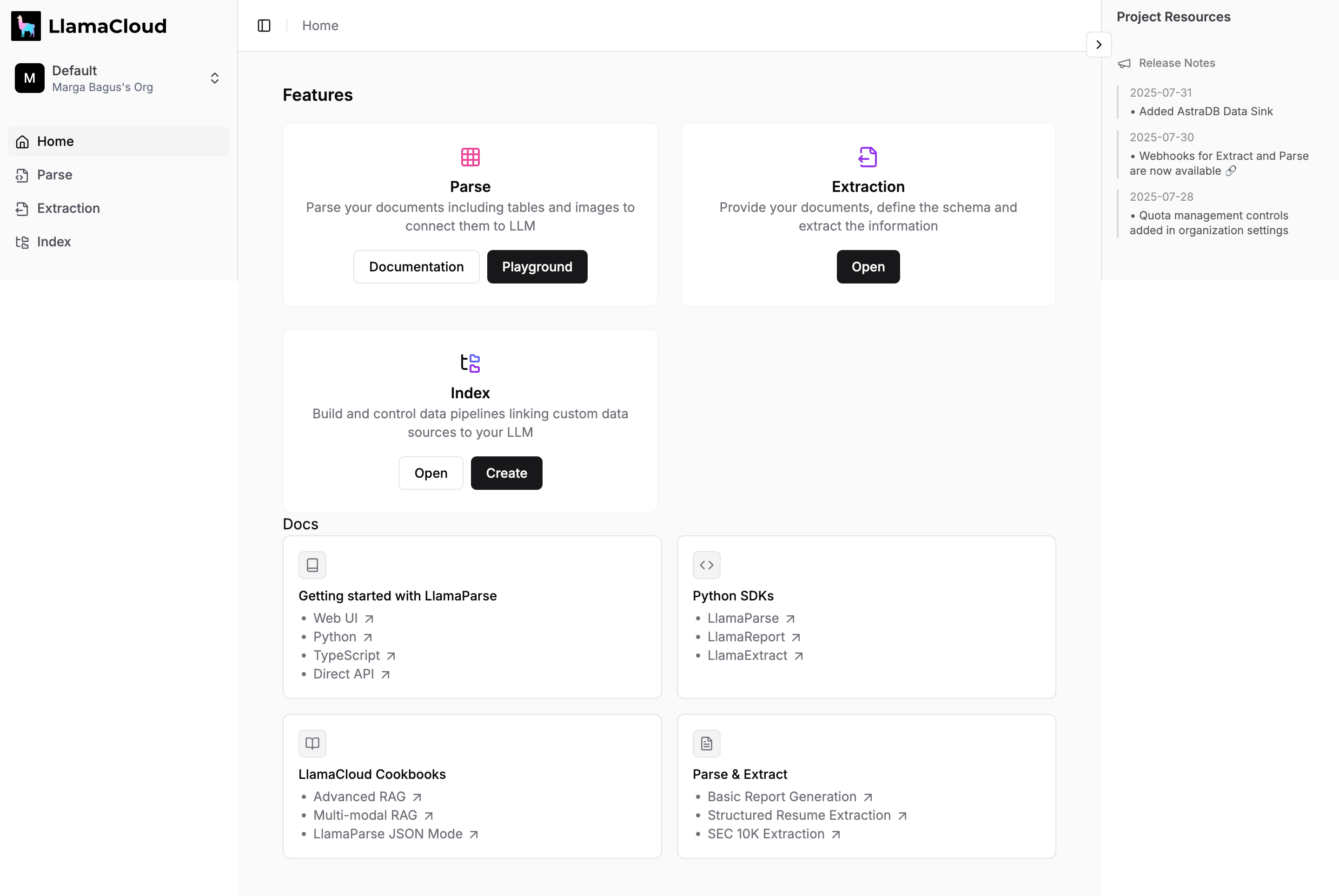Select the Parse icon in the sidebar

[x=22, y=175]
